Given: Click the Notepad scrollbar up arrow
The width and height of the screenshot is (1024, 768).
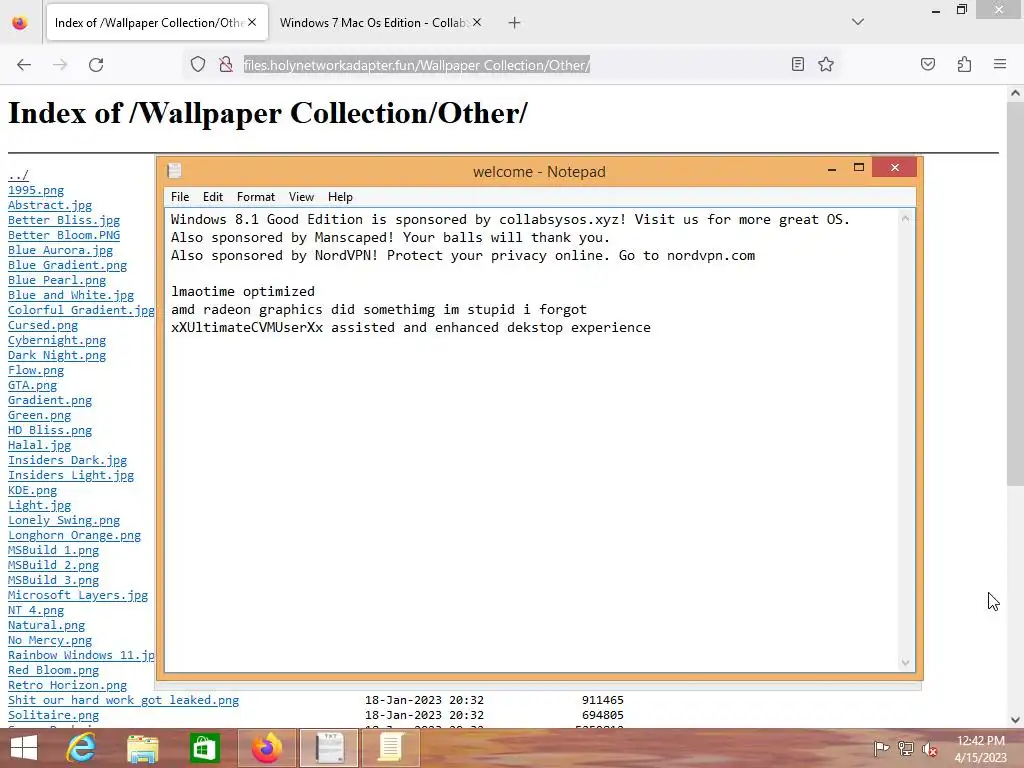Looking at the screenshot, I should (x=905, y=219).
